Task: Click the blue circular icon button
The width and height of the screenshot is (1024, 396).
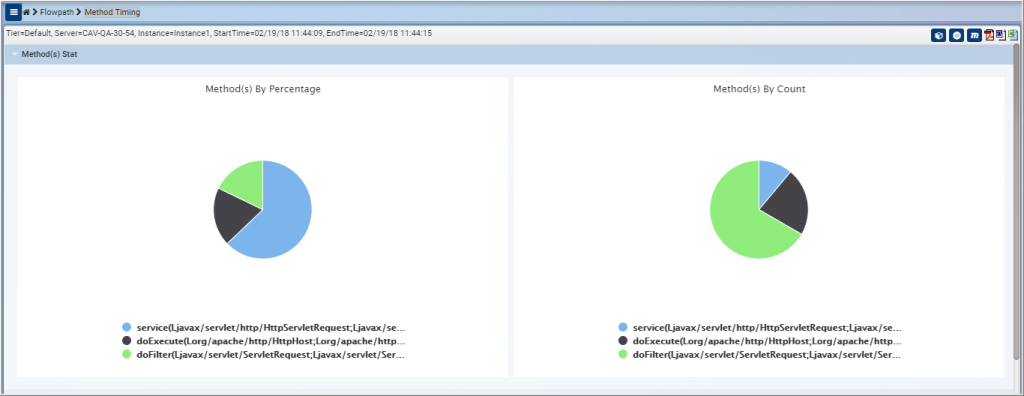Action: [957, 35]
